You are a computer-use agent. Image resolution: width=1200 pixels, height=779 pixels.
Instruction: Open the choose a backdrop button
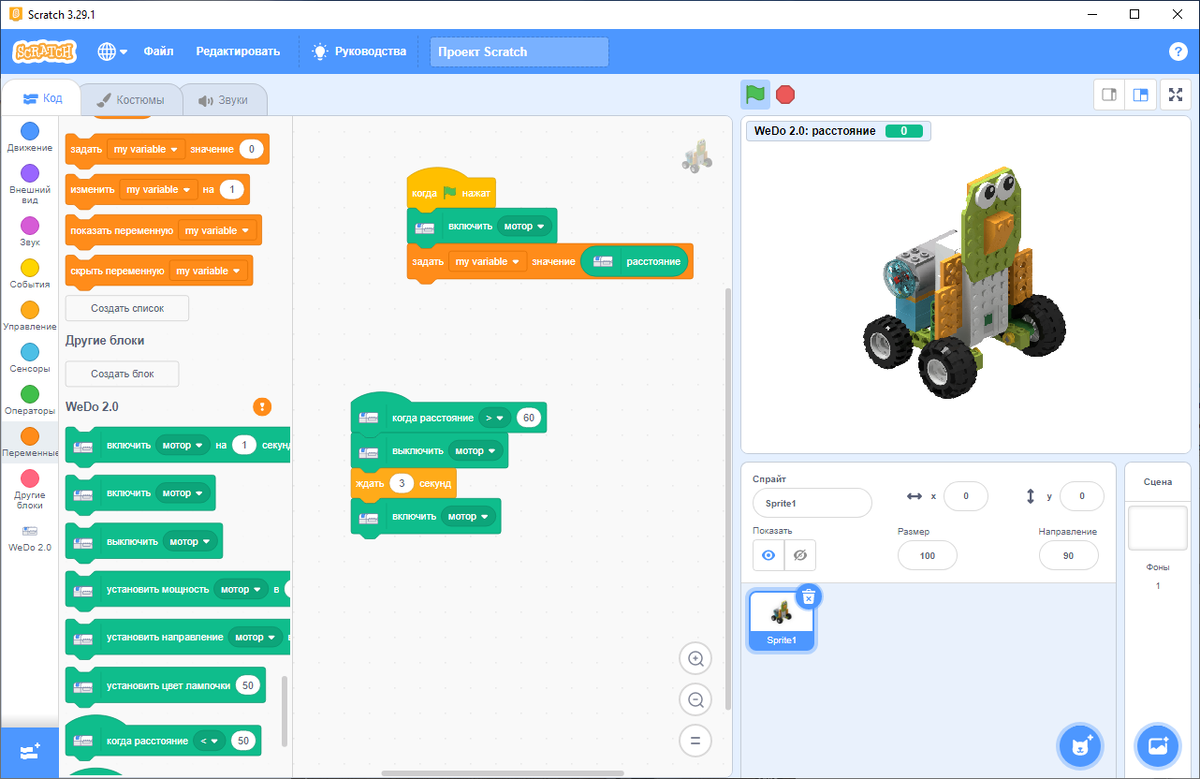1158,746
